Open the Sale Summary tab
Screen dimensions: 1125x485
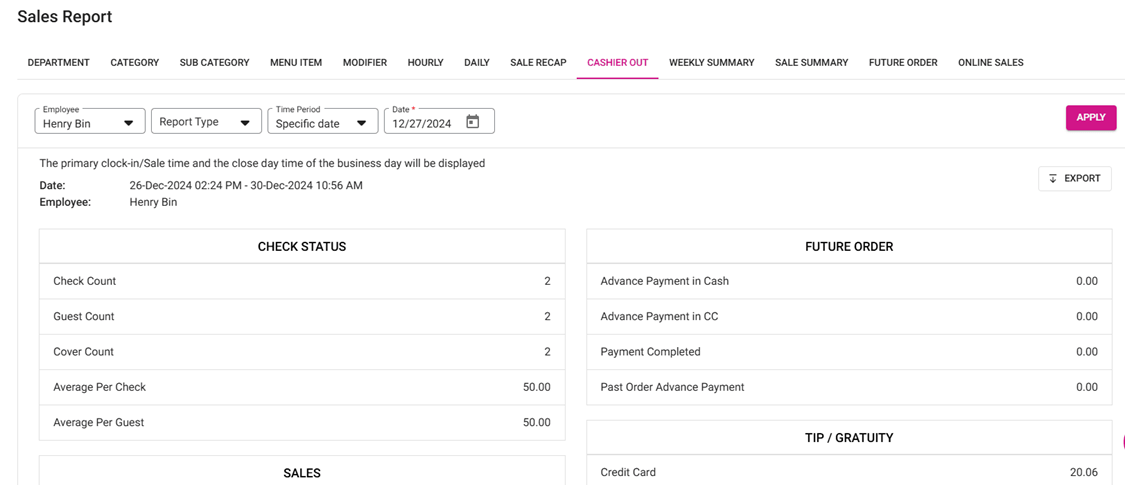click(x=811, y=63)
